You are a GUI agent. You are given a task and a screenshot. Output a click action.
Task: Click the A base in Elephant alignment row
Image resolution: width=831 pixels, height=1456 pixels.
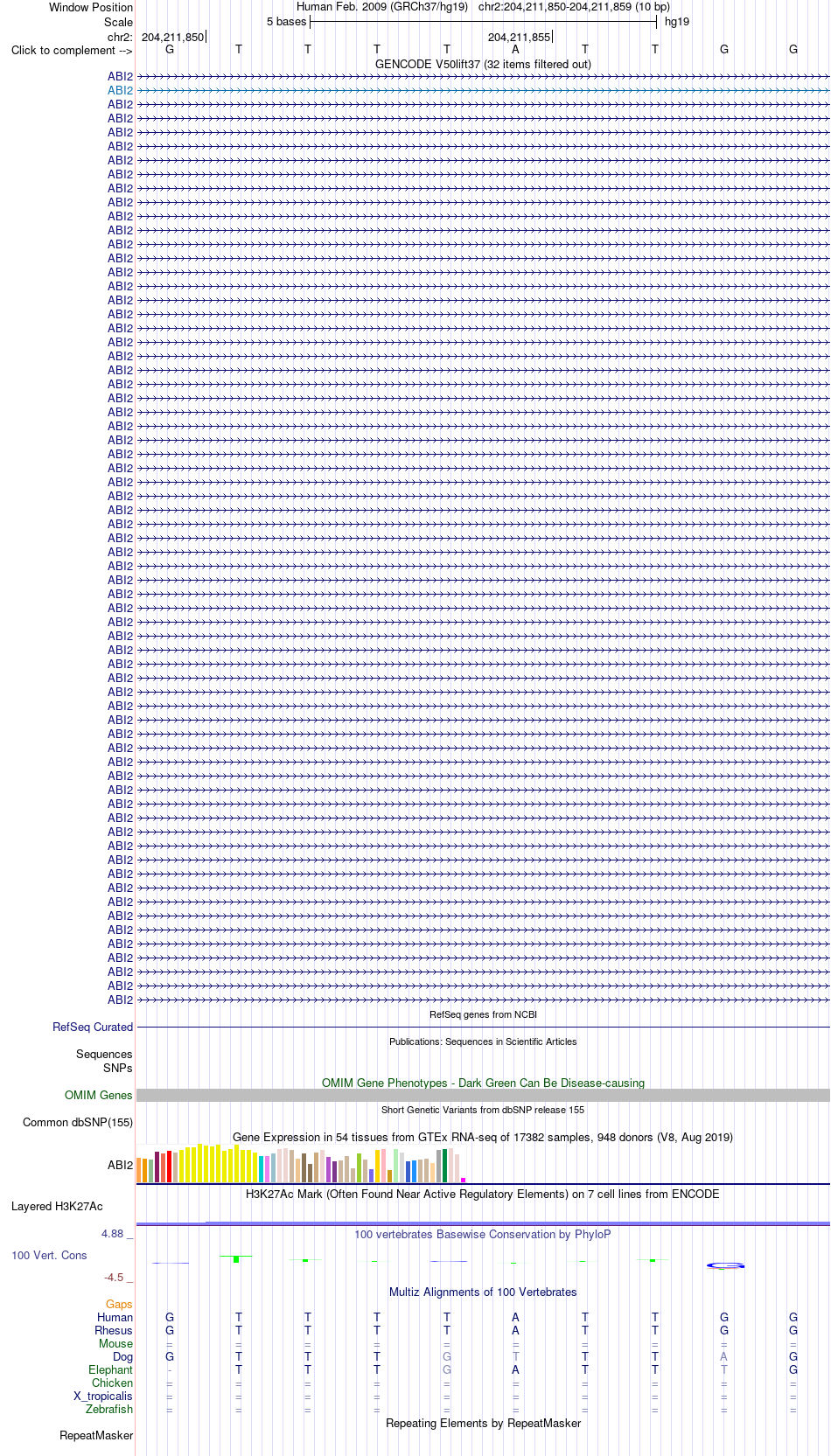tap(515, 1369)
